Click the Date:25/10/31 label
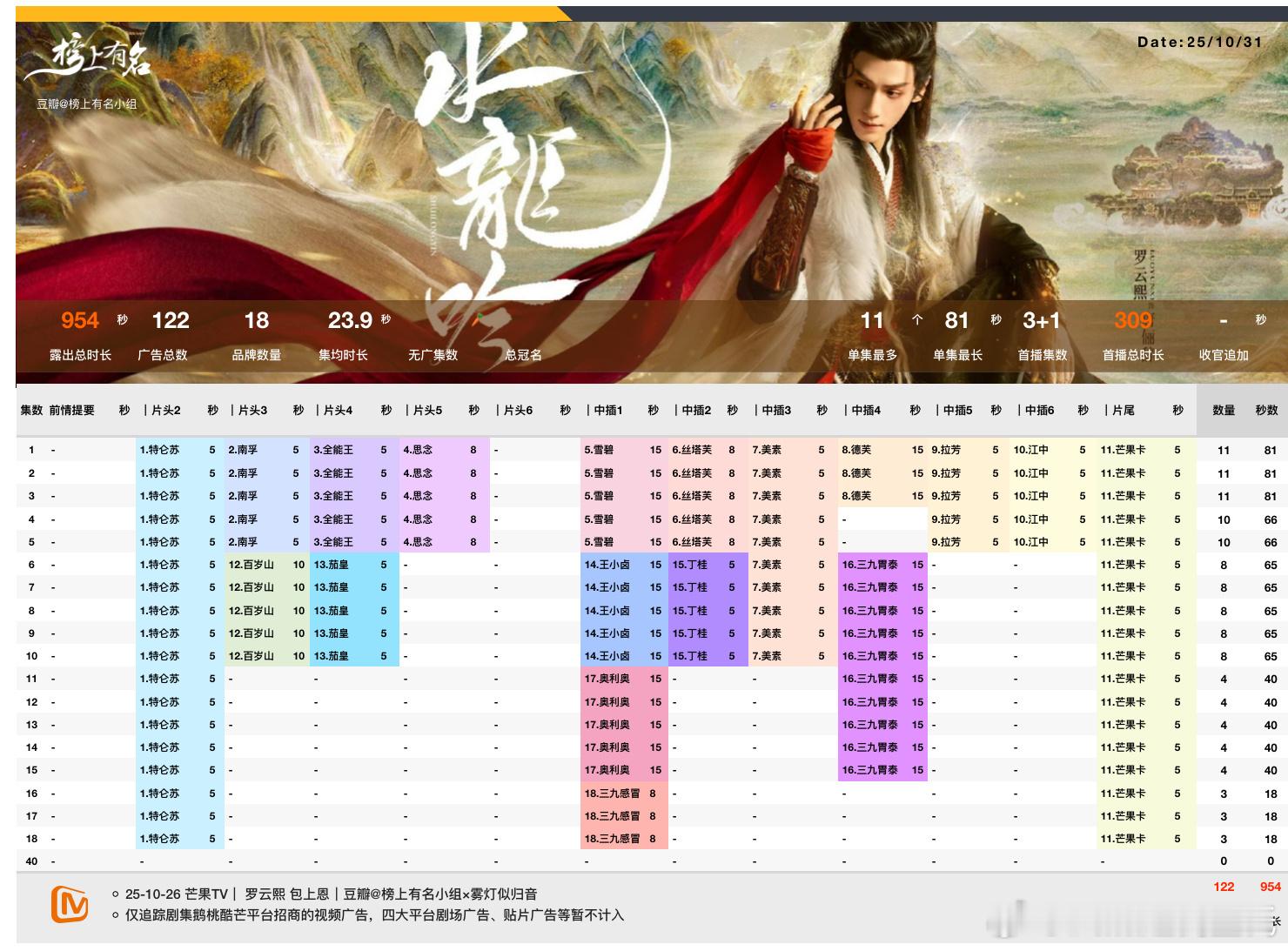 coord(1199,42)
